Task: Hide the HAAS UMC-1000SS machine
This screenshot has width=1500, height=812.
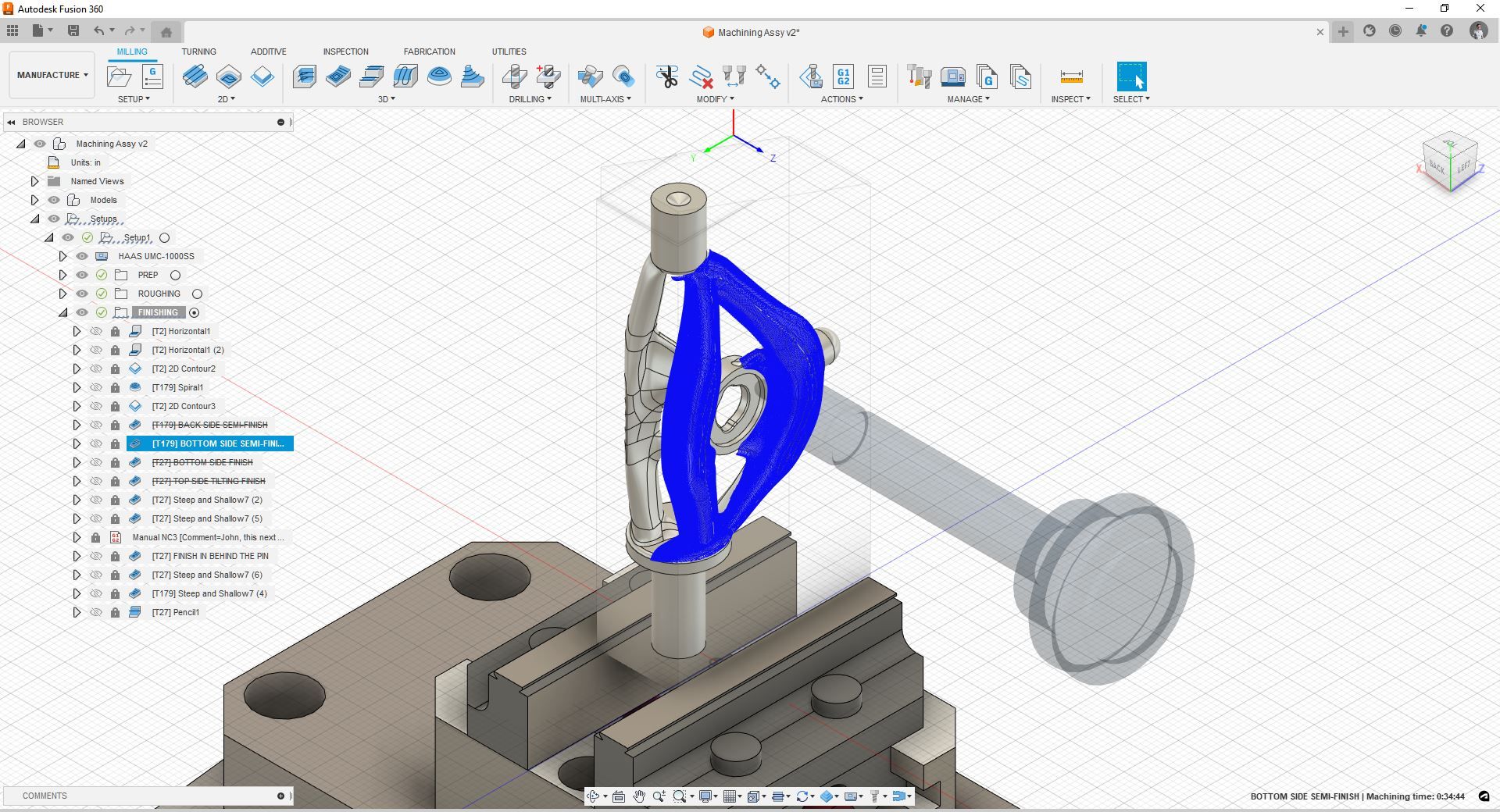Action: [82, 256]
